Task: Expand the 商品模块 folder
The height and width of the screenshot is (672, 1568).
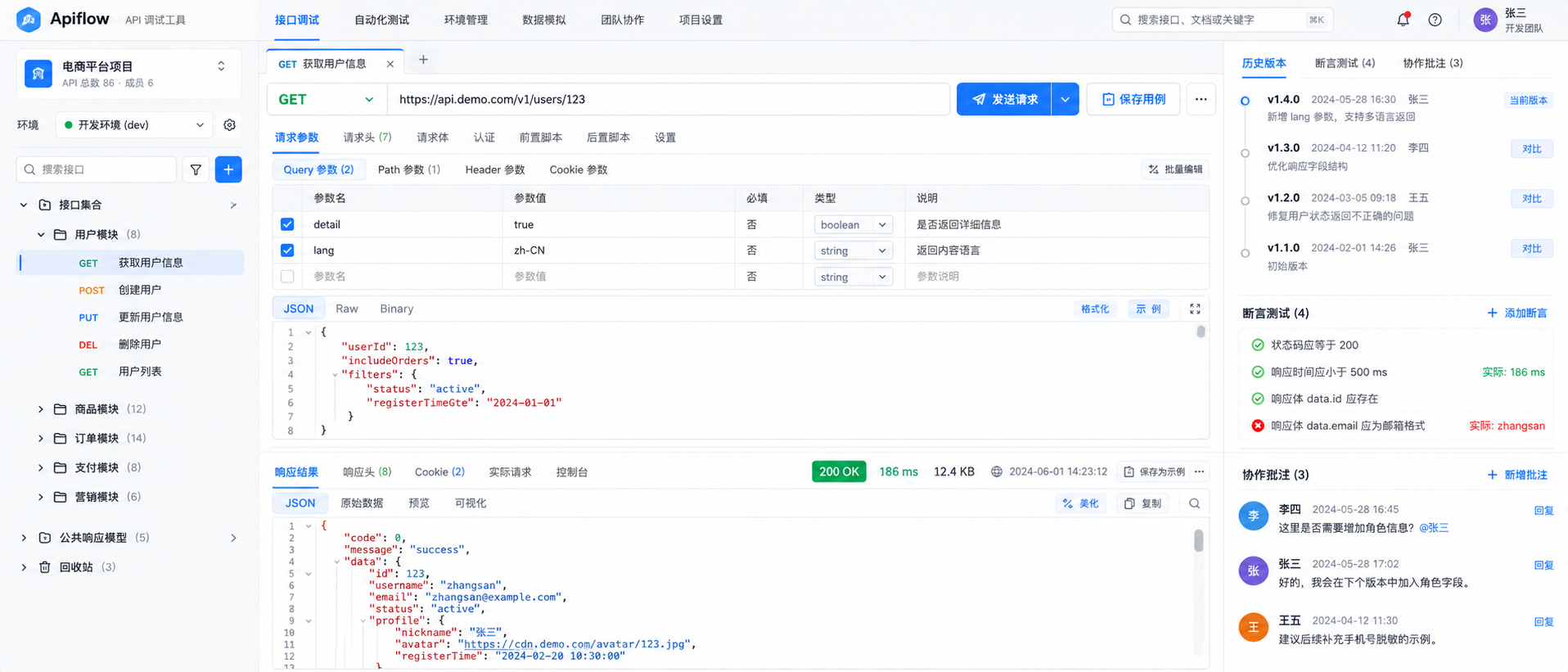Action: 41,408
